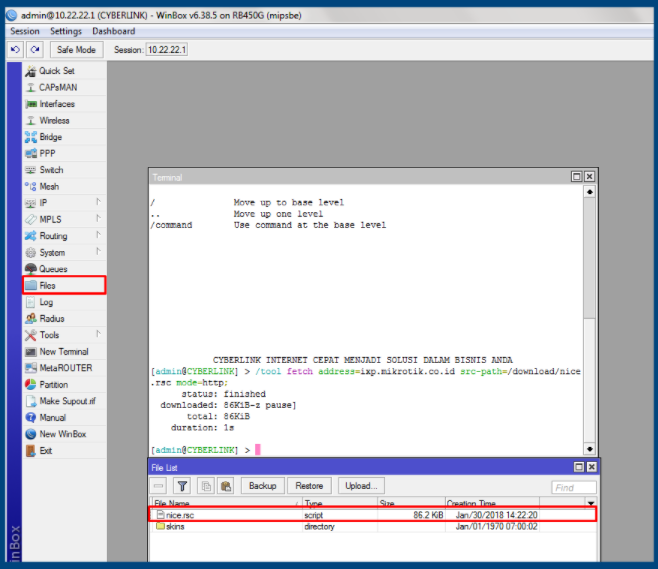This screenshot has height=569, width=658.
Task: Click Exit in the sidebar
Action: click(64, 451)
